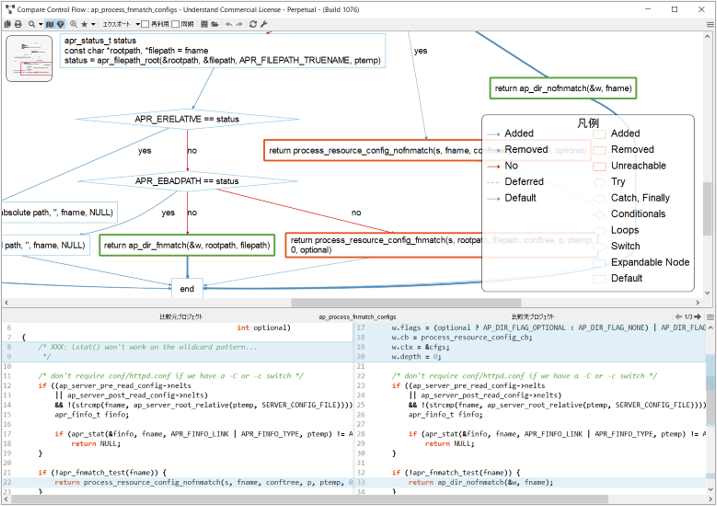Click the hamburger menu icon beside the toolbar
Image resolution: width=717 pixels, height=506 pixels.
coord(710,24)
